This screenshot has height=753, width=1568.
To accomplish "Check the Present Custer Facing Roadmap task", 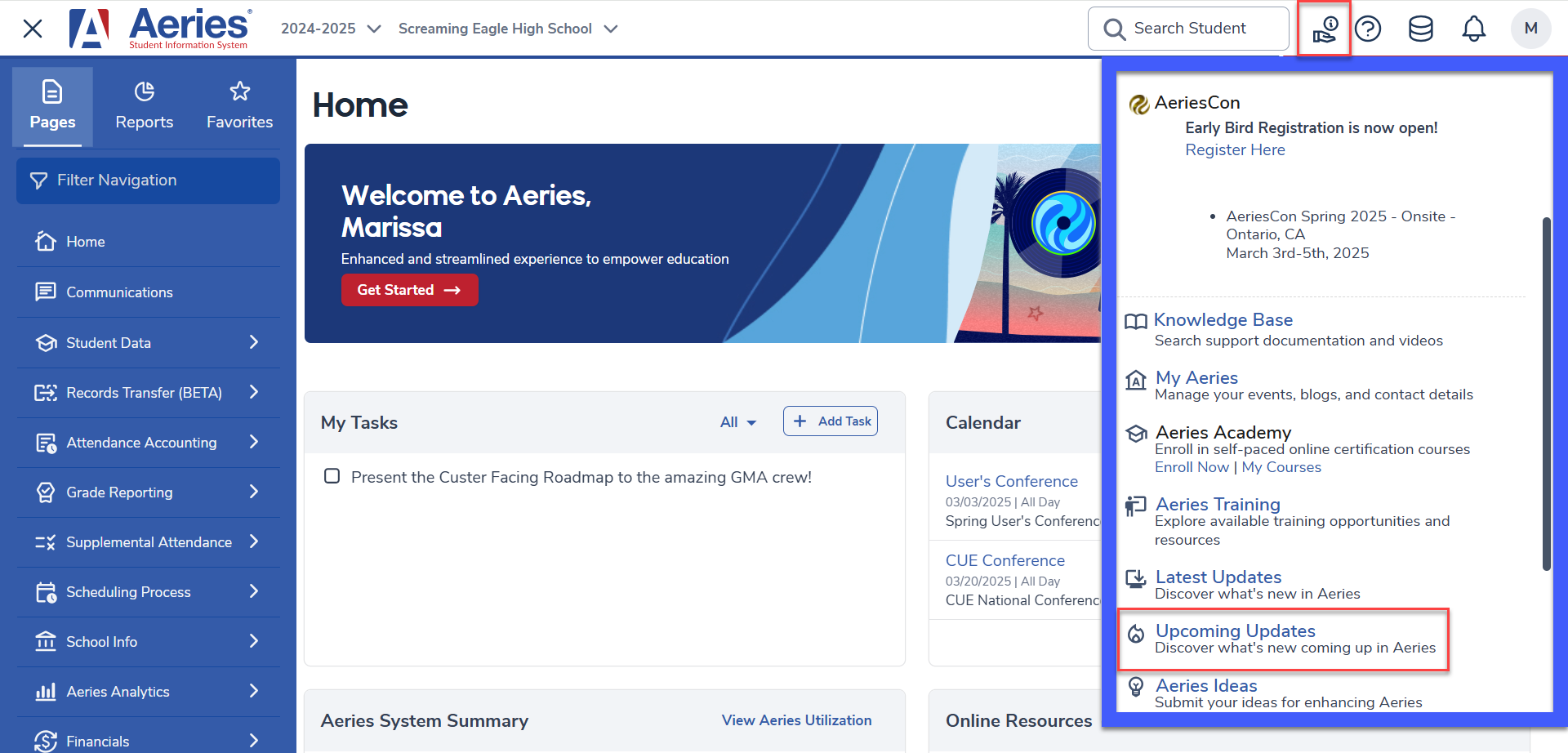I will (332, 476).
